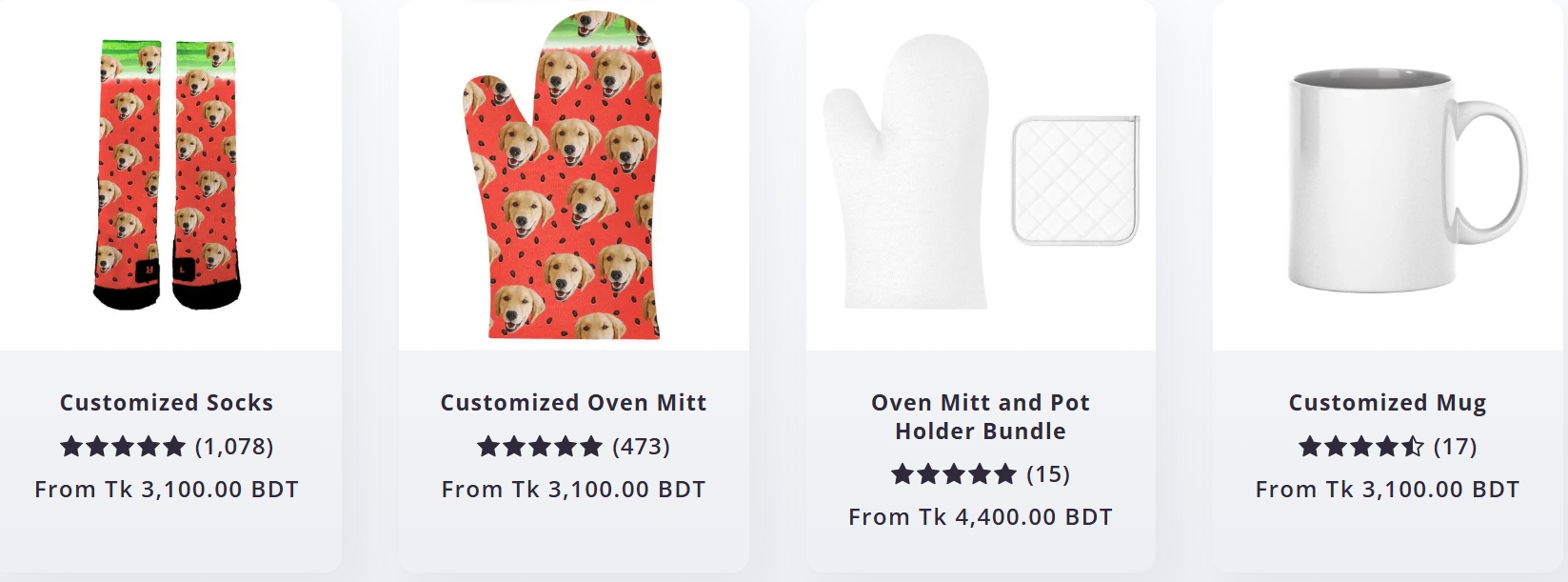The width and height of the screenshot is (1568, 582).
Task: Click the half-star rating for Customized Mug
Action: pyautogui.click(x=1414, y=446)
